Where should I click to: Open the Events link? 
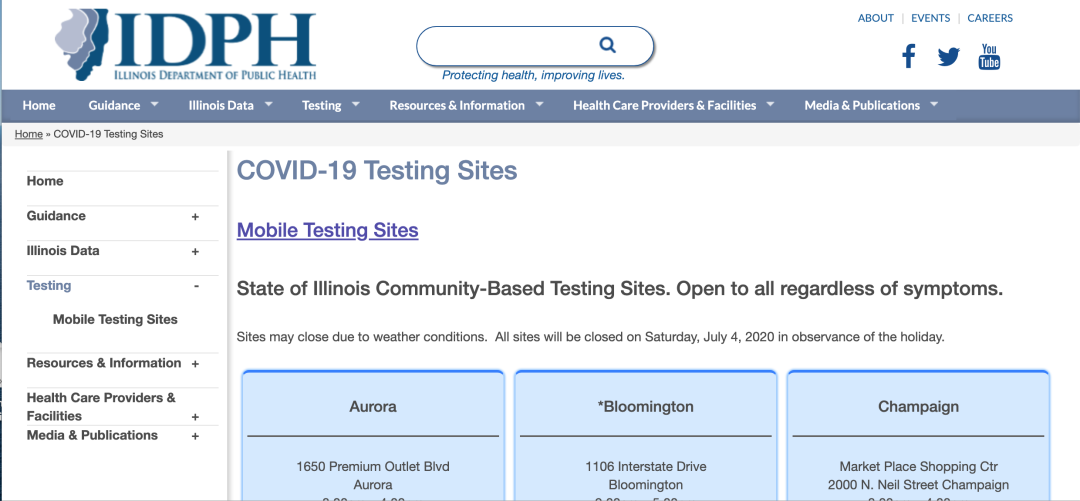click(931, 19)
